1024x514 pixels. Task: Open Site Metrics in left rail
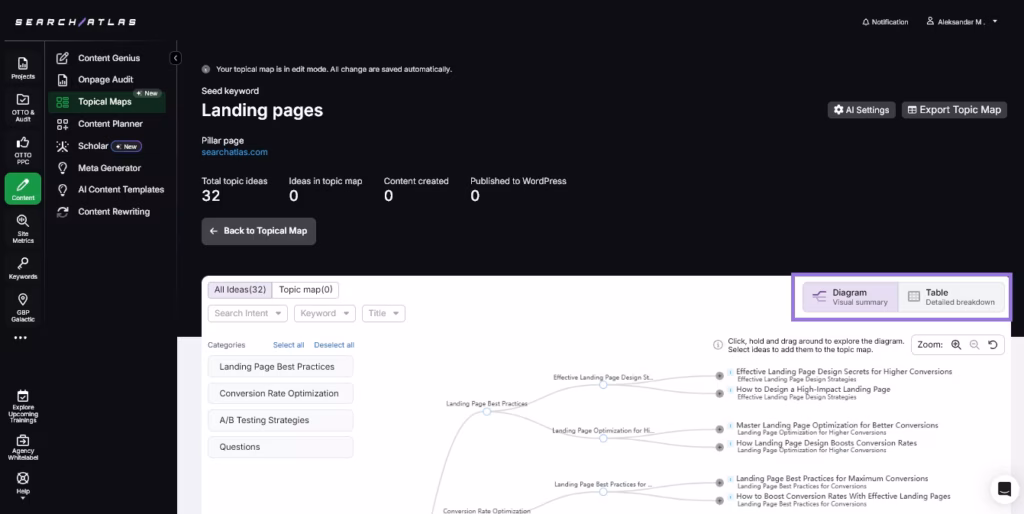22,227
